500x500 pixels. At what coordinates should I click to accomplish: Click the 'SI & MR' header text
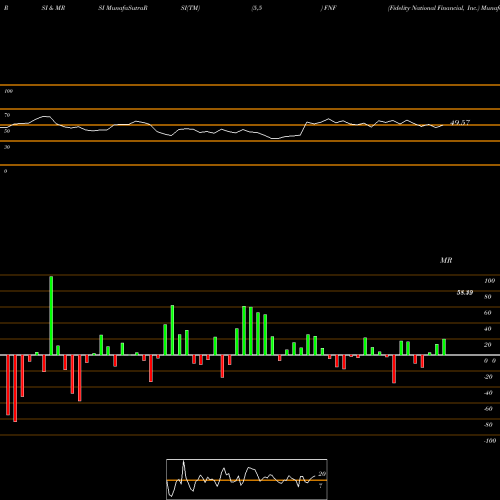[53, 8]
